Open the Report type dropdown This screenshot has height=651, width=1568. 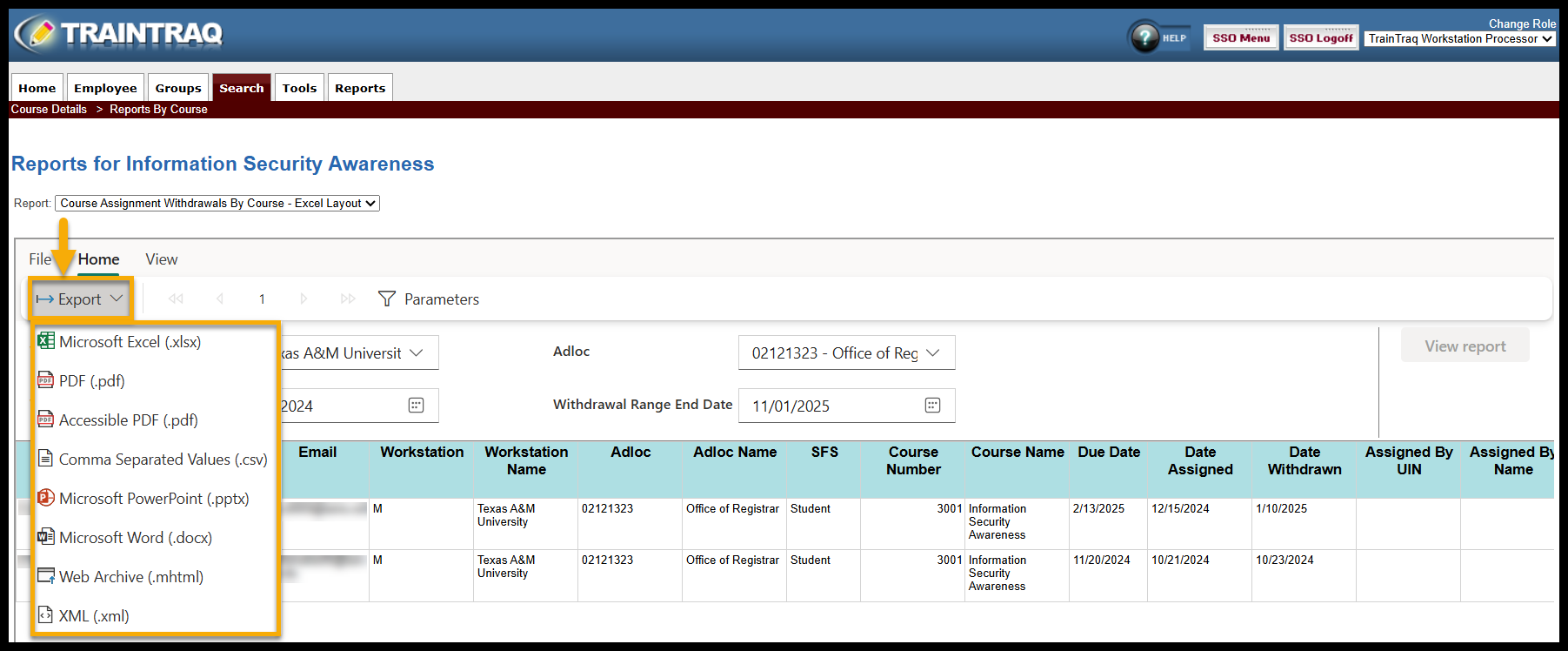[217, 203]
